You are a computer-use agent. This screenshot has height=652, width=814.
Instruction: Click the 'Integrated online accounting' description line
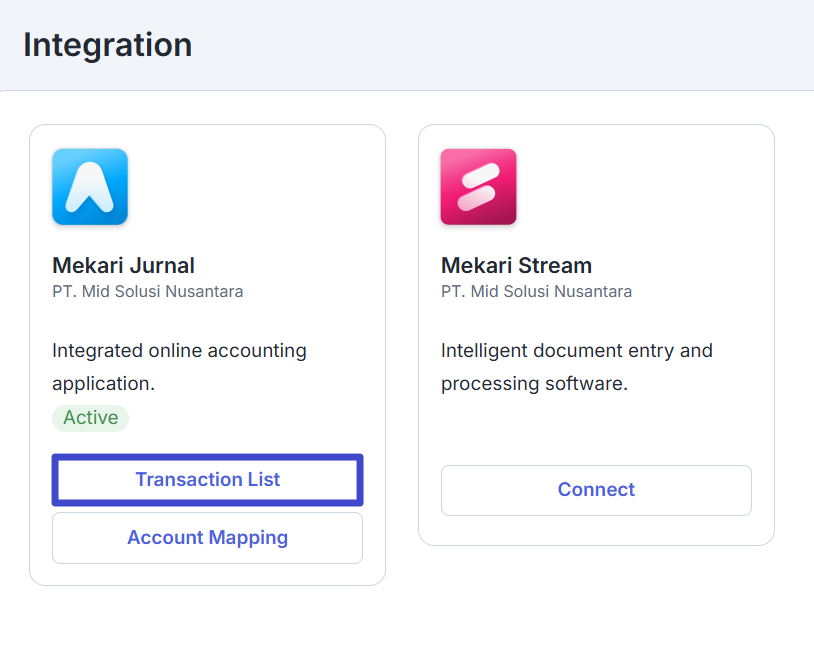179,351
